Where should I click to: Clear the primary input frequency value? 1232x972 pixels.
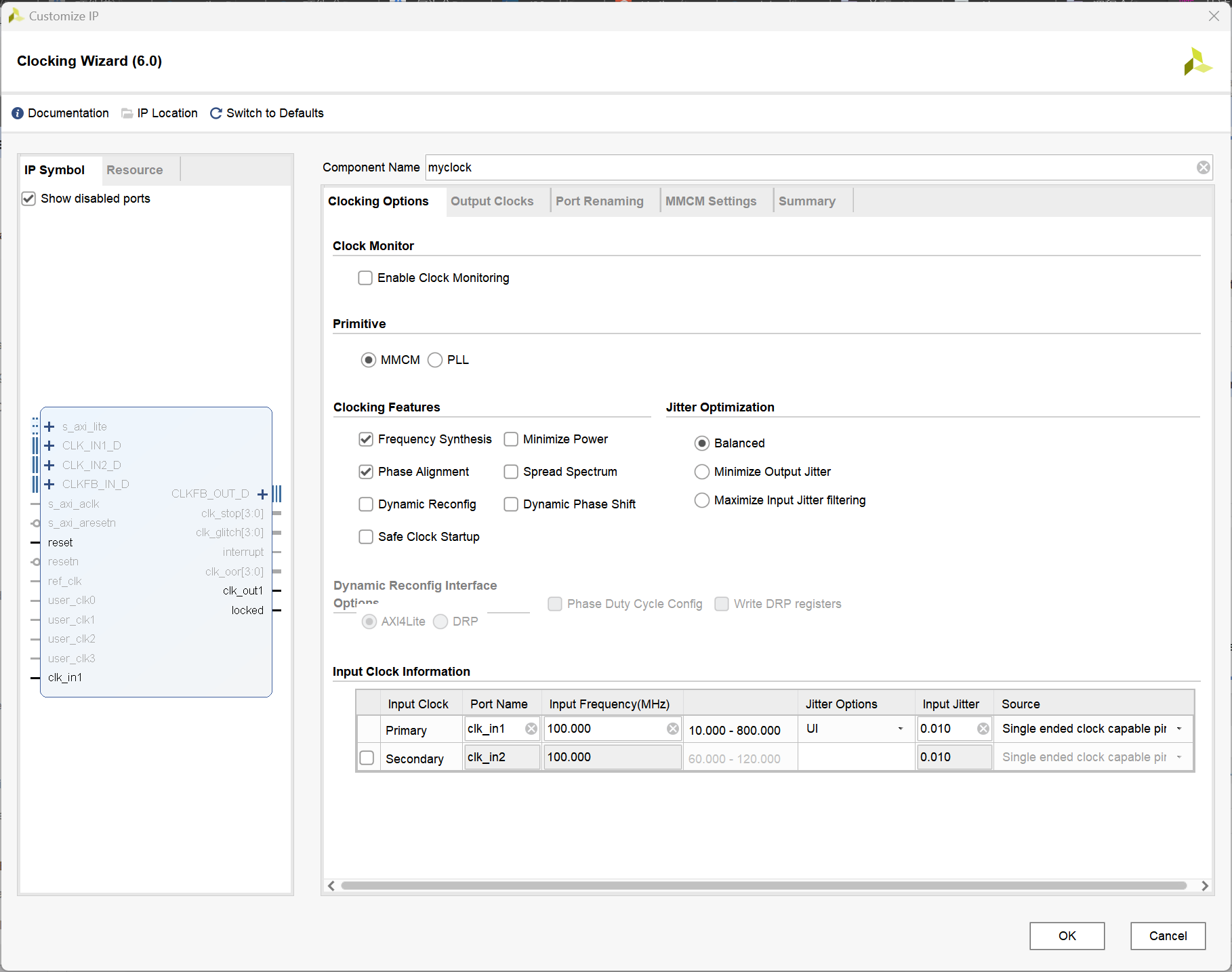672,729
